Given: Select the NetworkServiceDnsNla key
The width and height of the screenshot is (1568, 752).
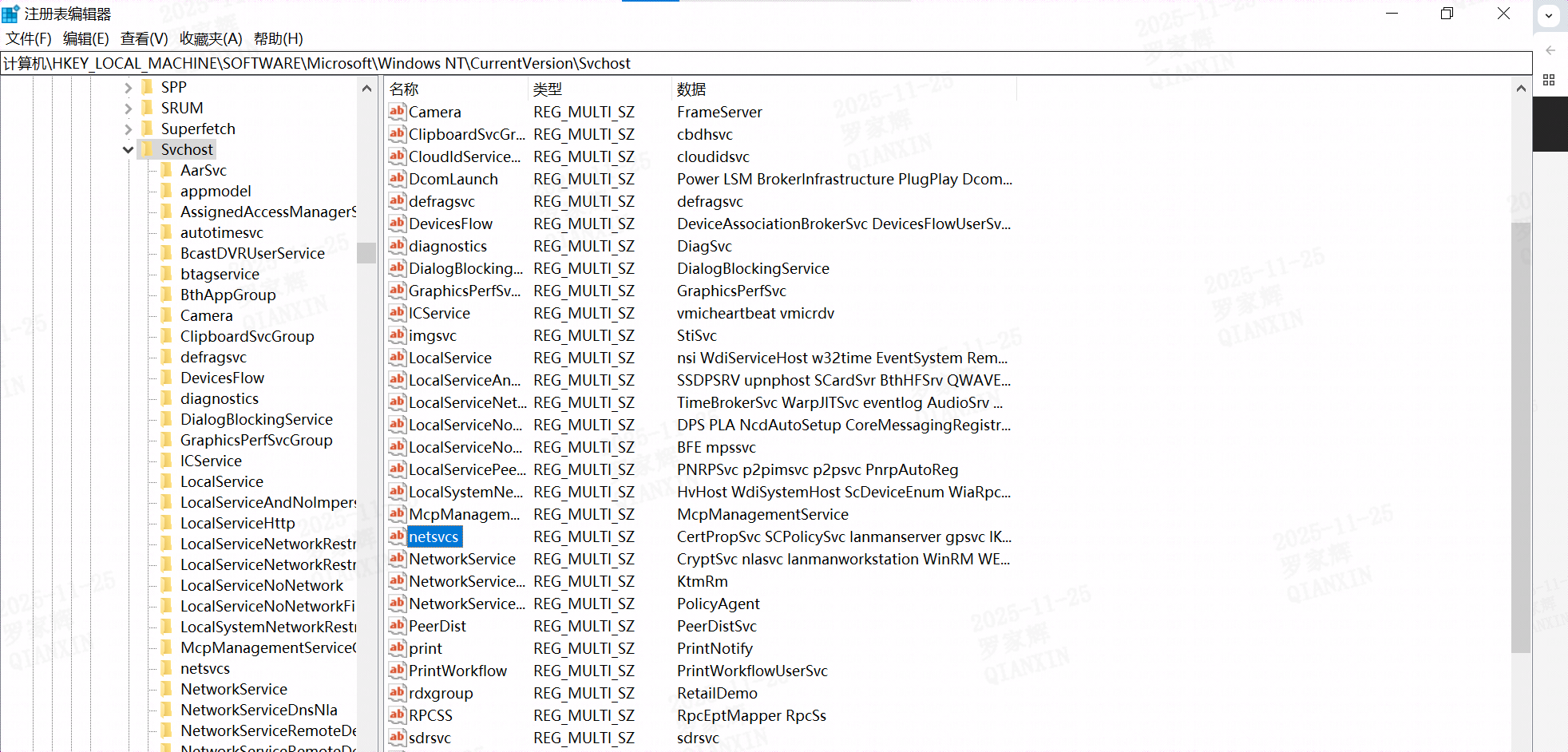Looking at the screenshot, I should click(x=259, y=710).
